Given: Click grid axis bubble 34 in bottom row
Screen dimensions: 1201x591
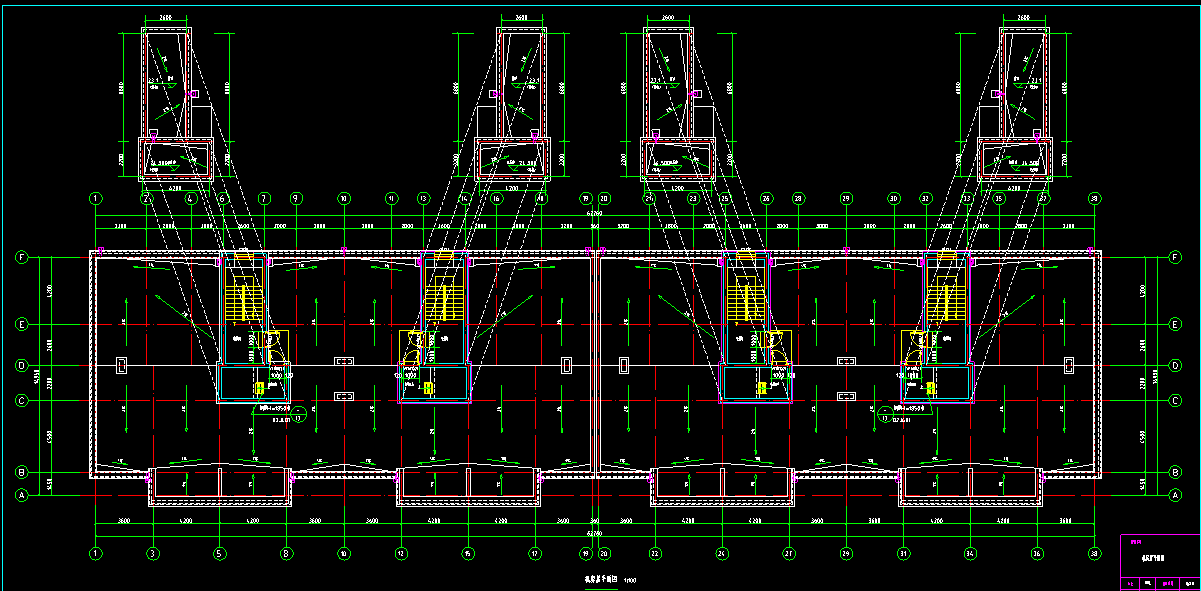Looking at the screenshot, I should [x=969, y=553].
